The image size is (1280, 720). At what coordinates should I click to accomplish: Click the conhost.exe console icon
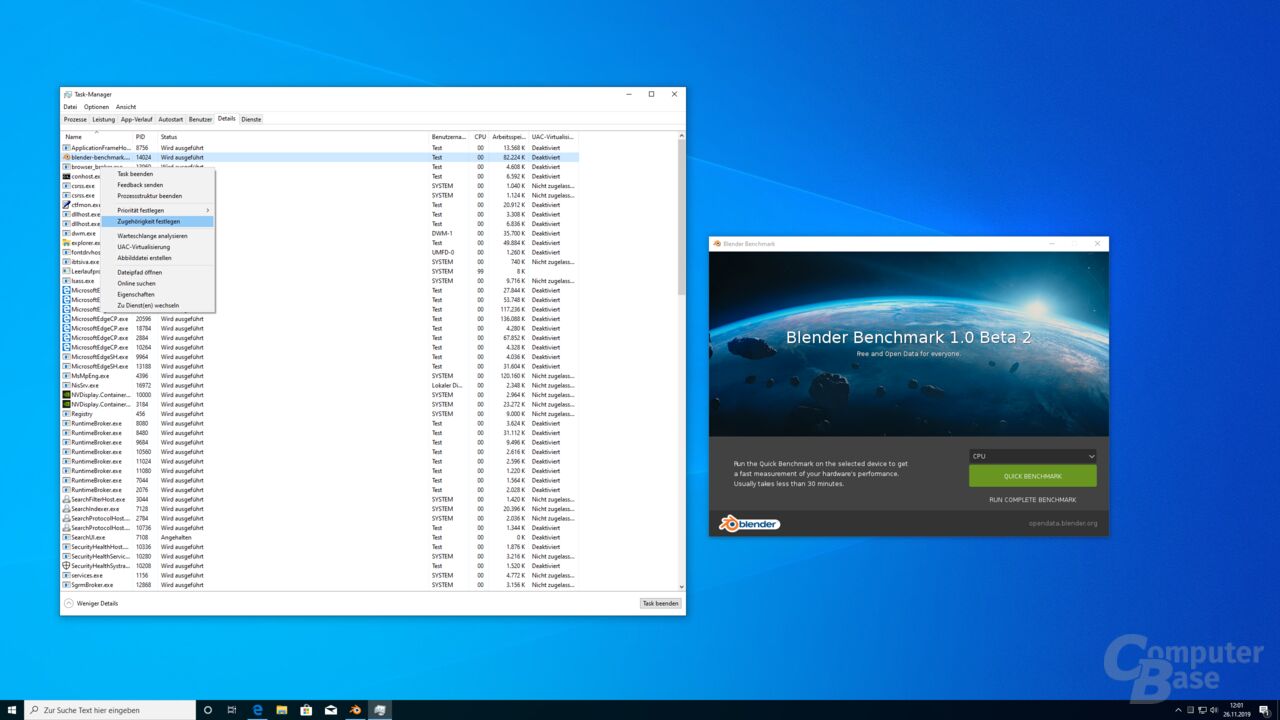click(66, 176)
